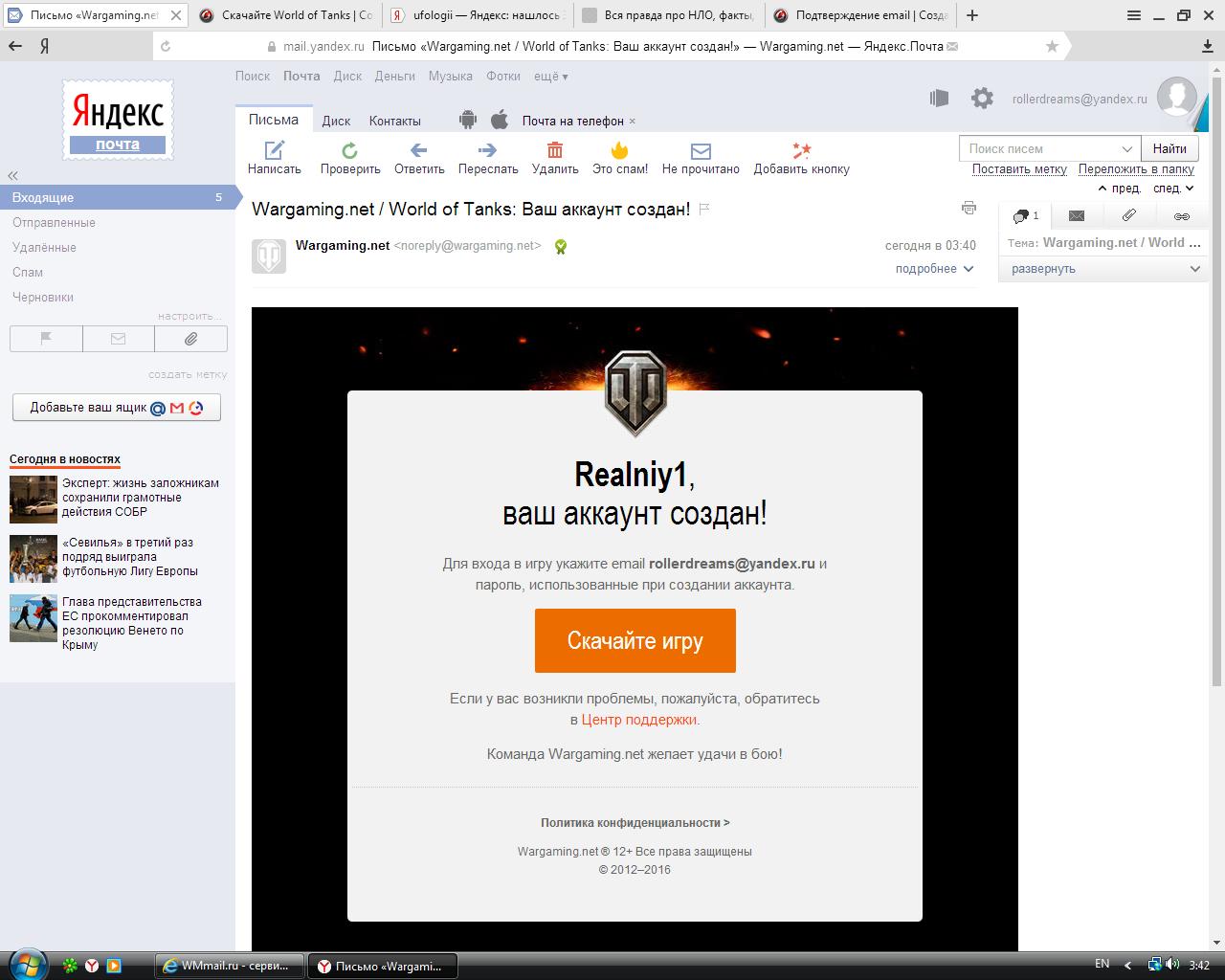Click the Wargaming sender avatar

[x=268, y=256]
